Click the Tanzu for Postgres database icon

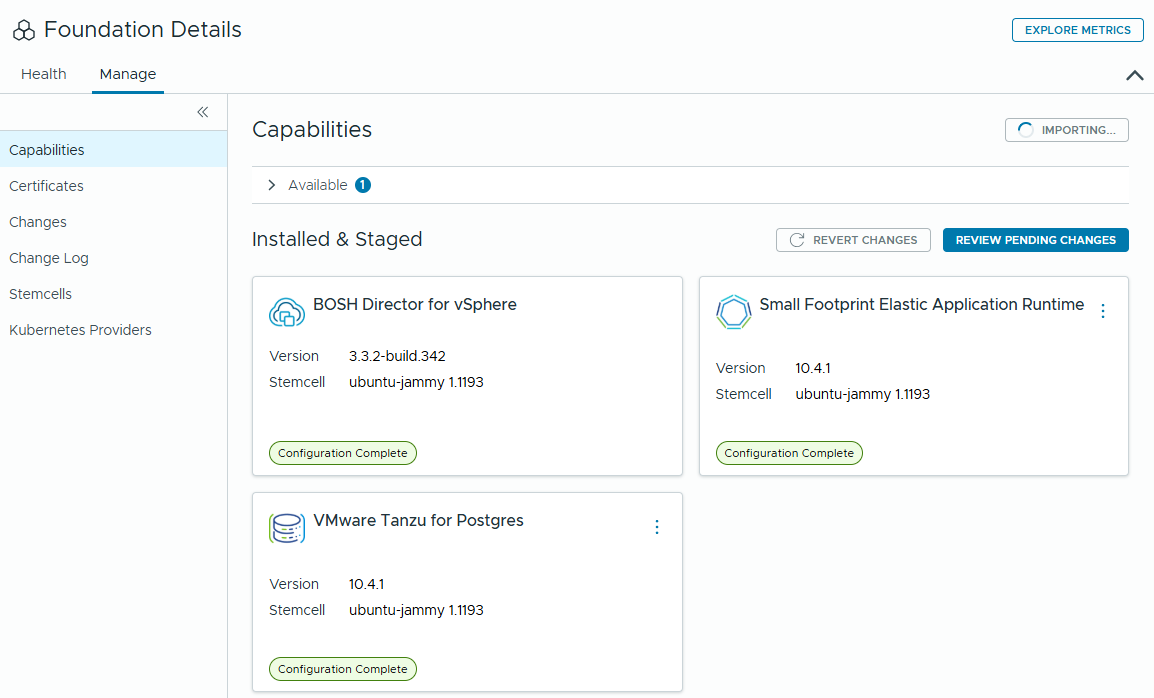coord(286,528)
